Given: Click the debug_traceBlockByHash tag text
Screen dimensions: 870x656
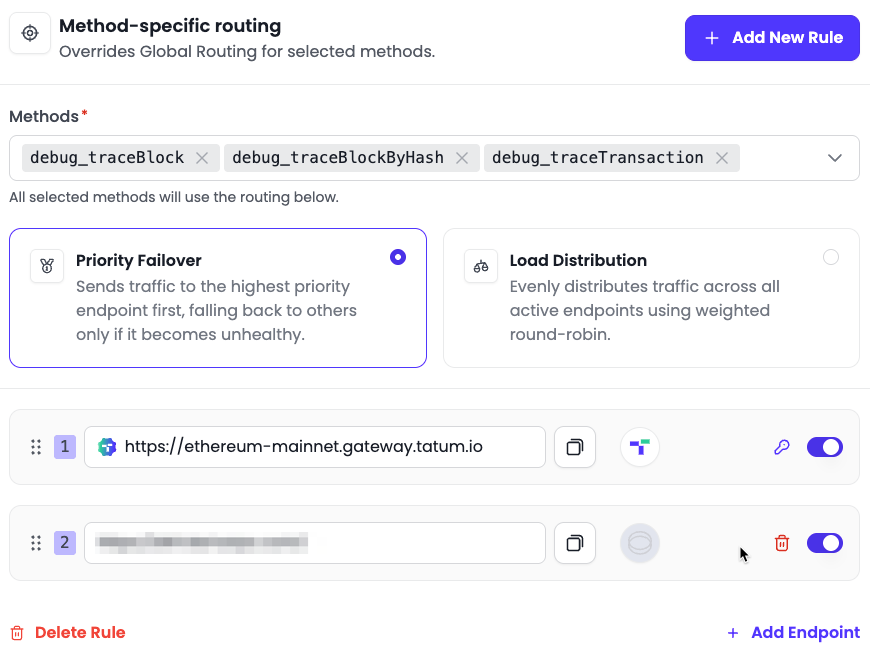Looking at the screenshot, I should coord(338,158).
